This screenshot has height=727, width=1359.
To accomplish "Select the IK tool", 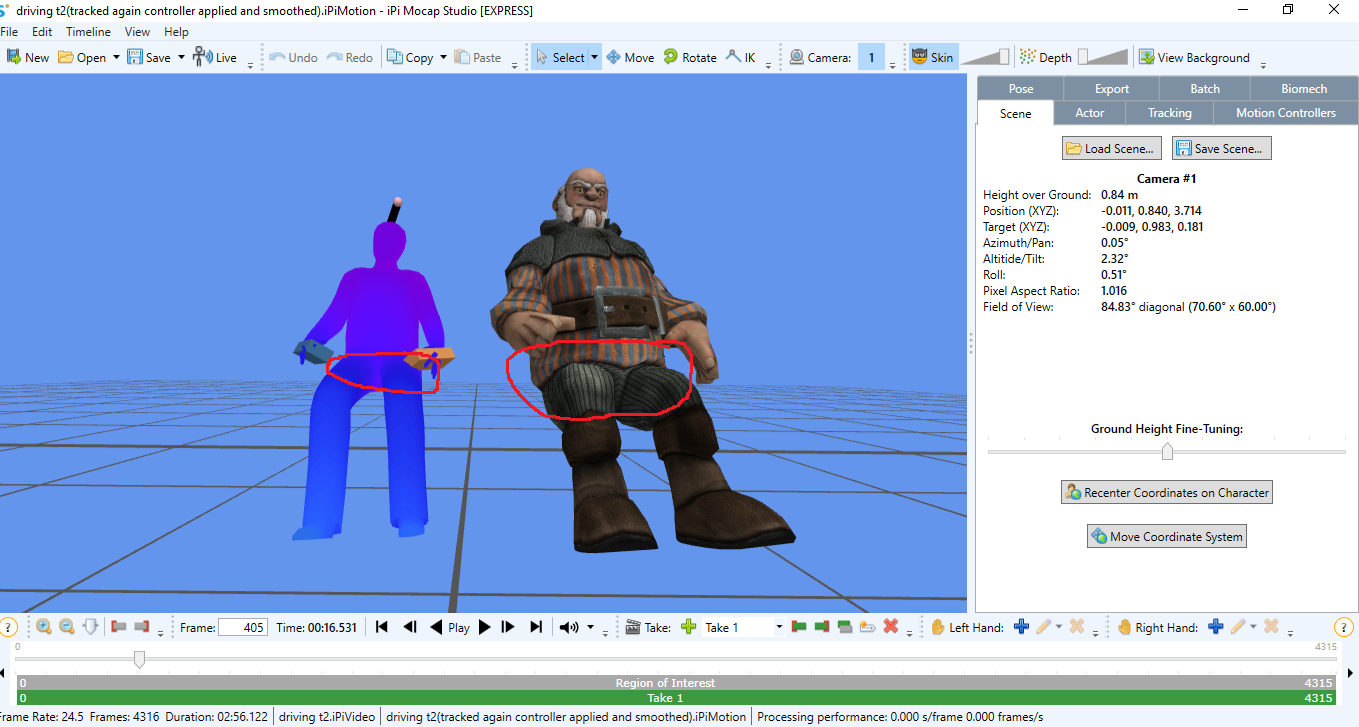I will click(740, 57).
